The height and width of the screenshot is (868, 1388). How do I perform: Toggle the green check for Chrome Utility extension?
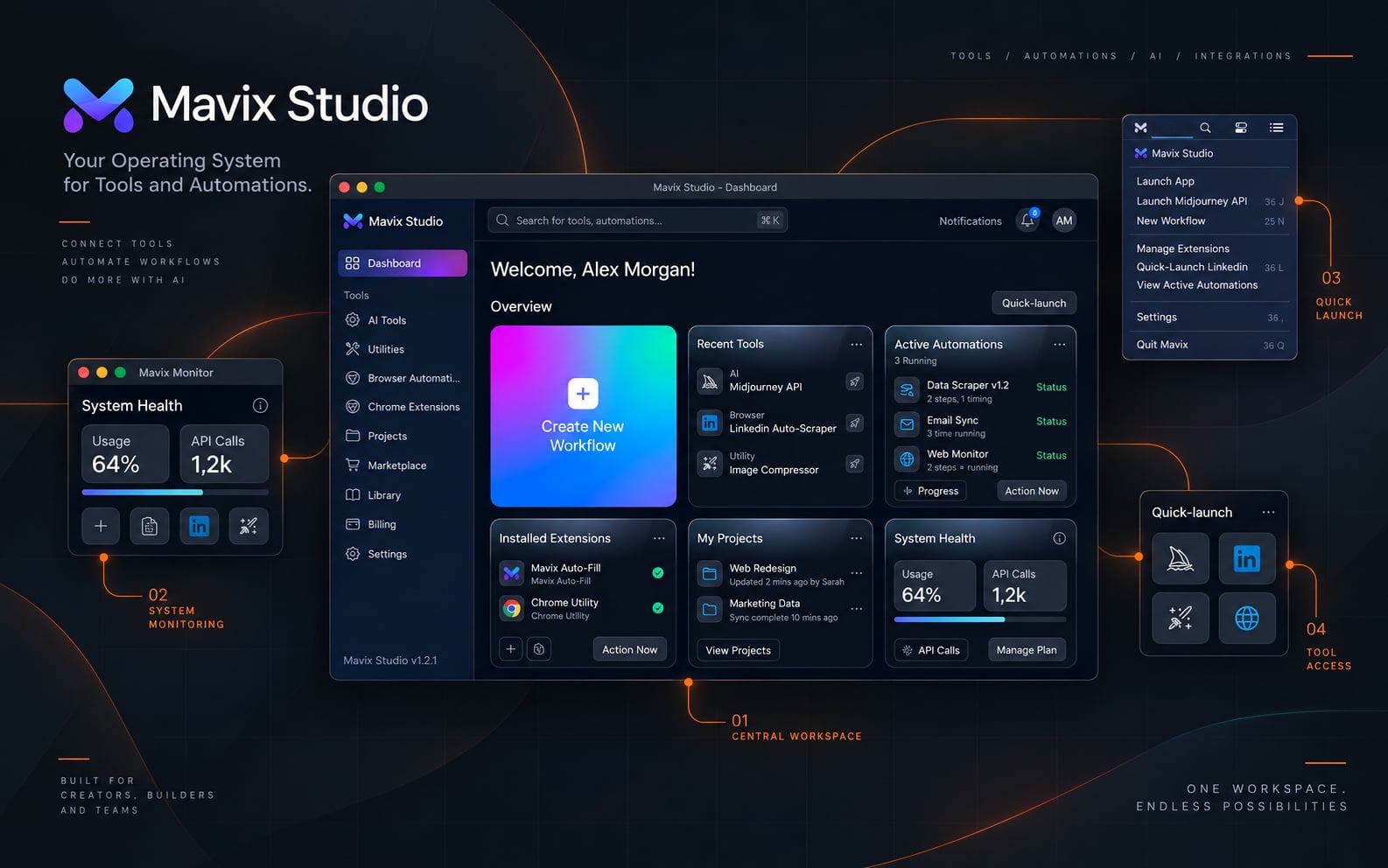(x=658, y=608)
